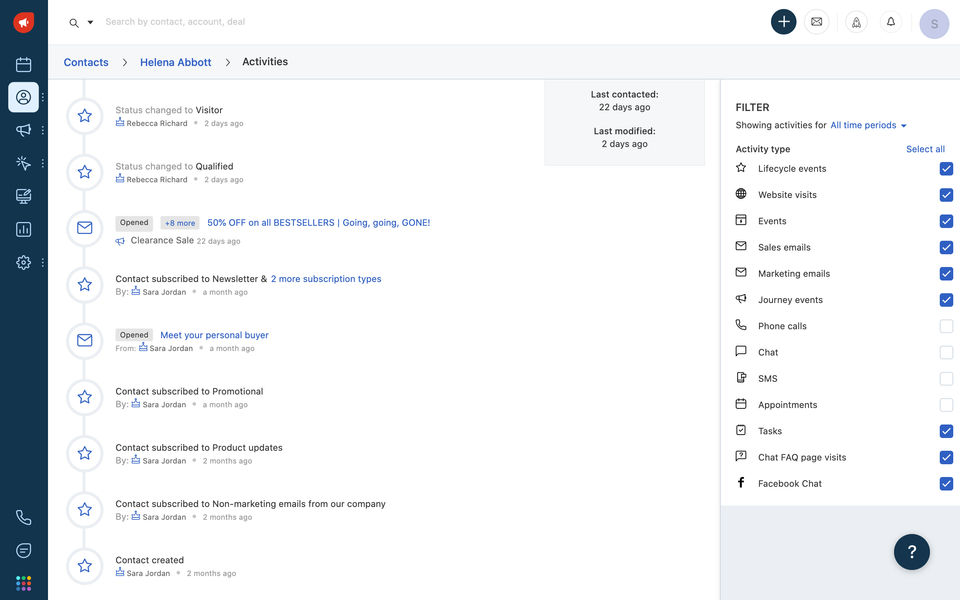This screenshot has width=960, height=600.
Task: Click the search magnifier icon
Action: click(x=74, y=23)
